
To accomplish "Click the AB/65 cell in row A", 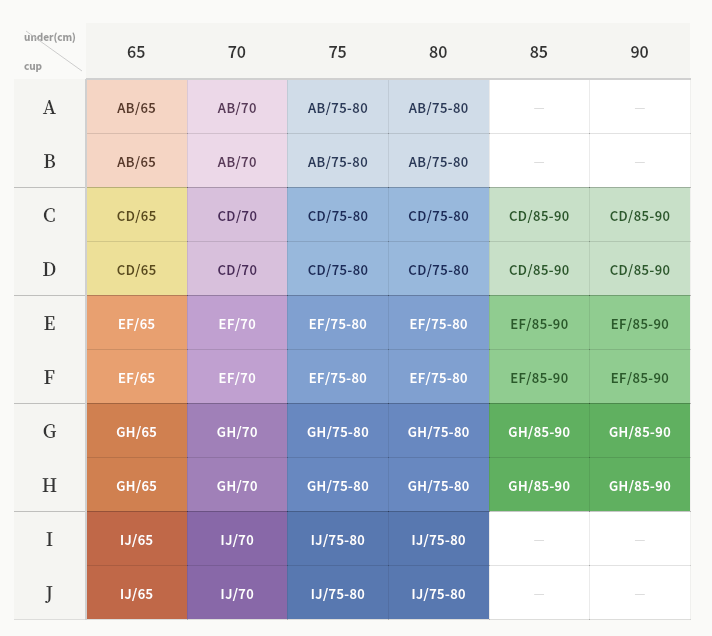I will click(x=136, y=108).
